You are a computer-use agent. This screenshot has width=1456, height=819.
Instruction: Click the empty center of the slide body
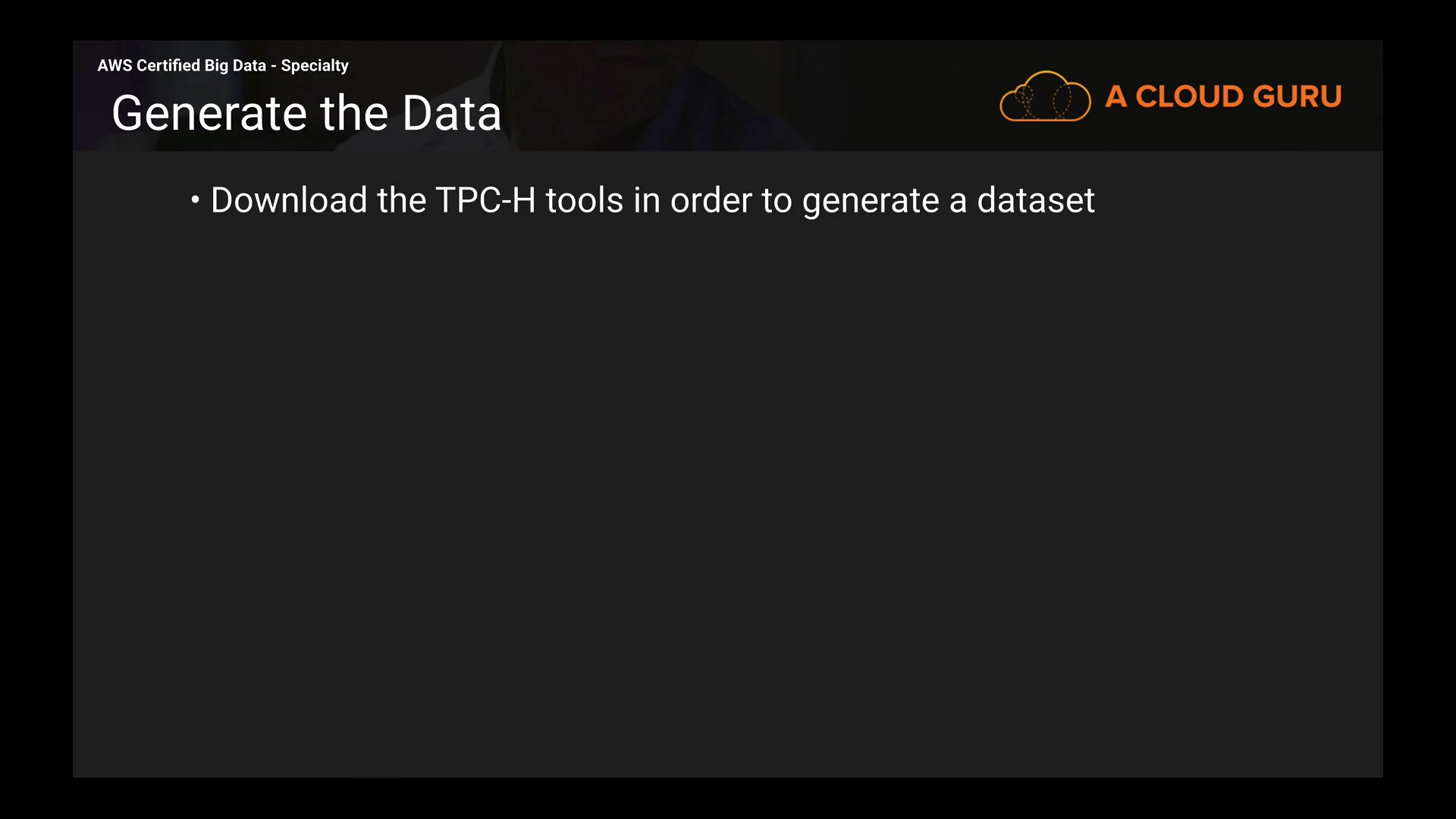728,470
